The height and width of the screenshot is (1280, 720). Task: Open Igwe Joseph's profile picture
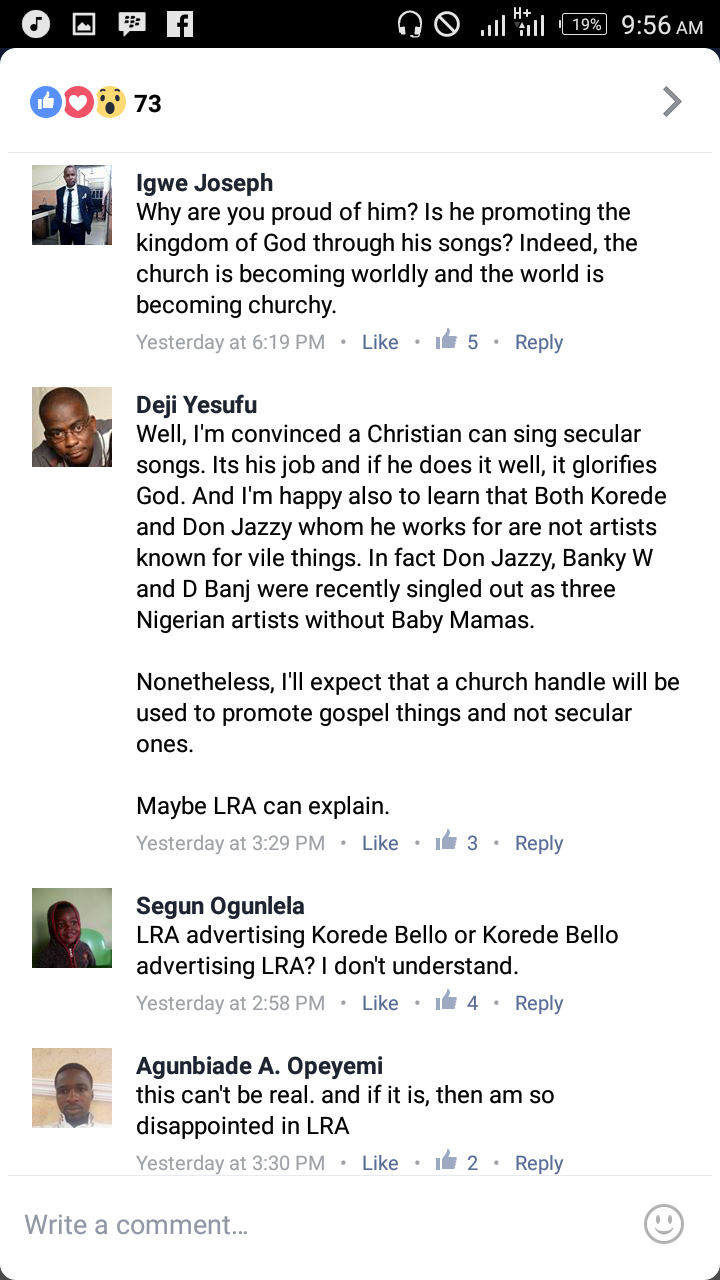click(72, 205)
